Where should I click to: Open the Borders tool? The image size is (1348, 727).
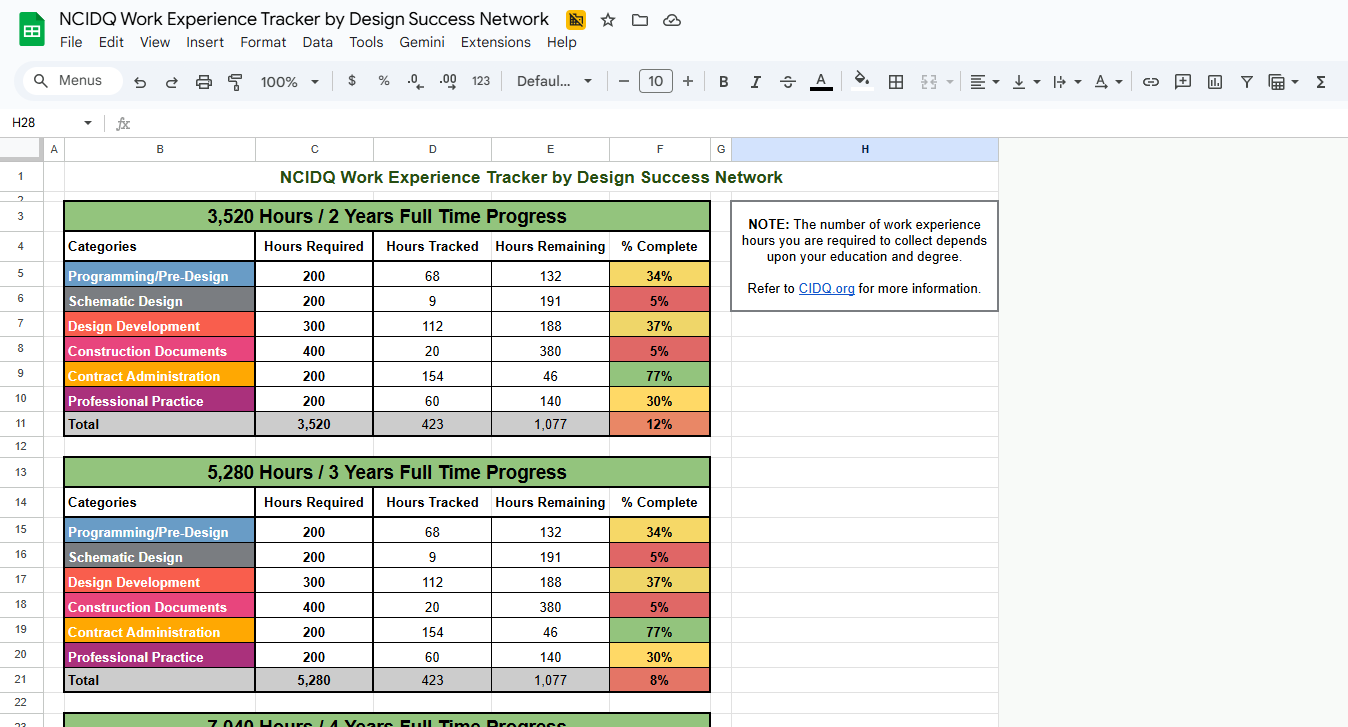tap(896, 82)
